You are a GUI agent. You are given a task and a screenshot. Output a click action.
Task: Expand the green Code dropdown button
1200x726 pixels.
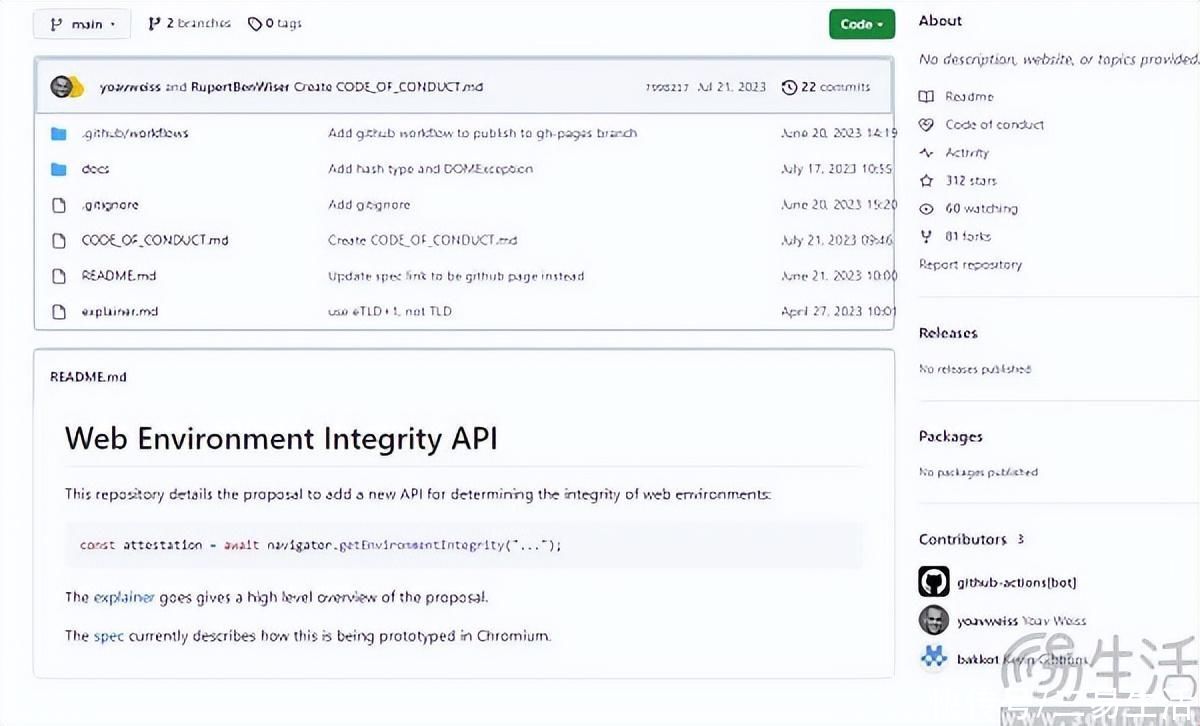point(861,24)
